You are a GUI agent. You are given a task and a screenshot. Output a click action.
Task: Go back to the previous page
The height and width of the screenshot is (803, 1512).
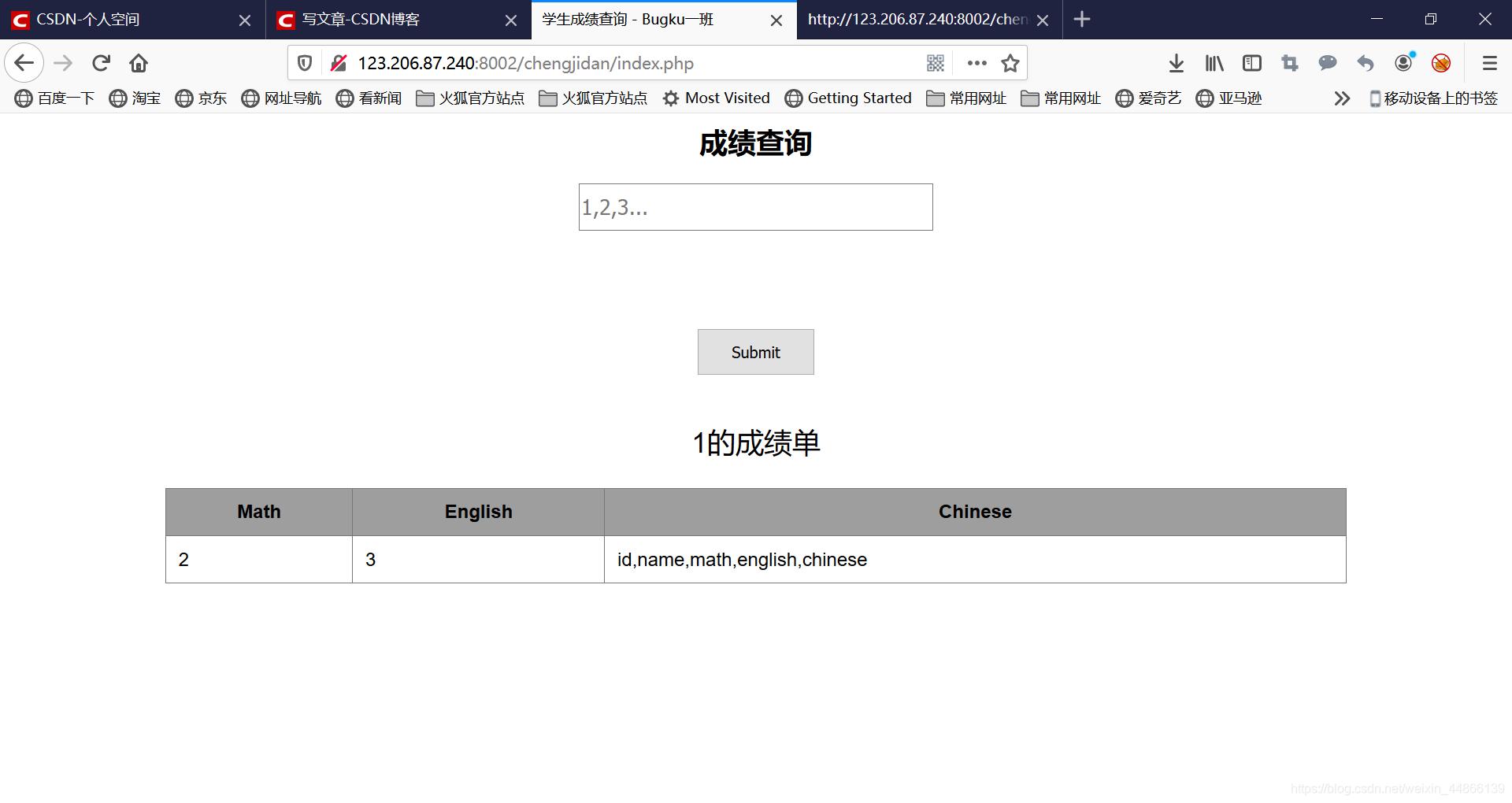[24, 63]
